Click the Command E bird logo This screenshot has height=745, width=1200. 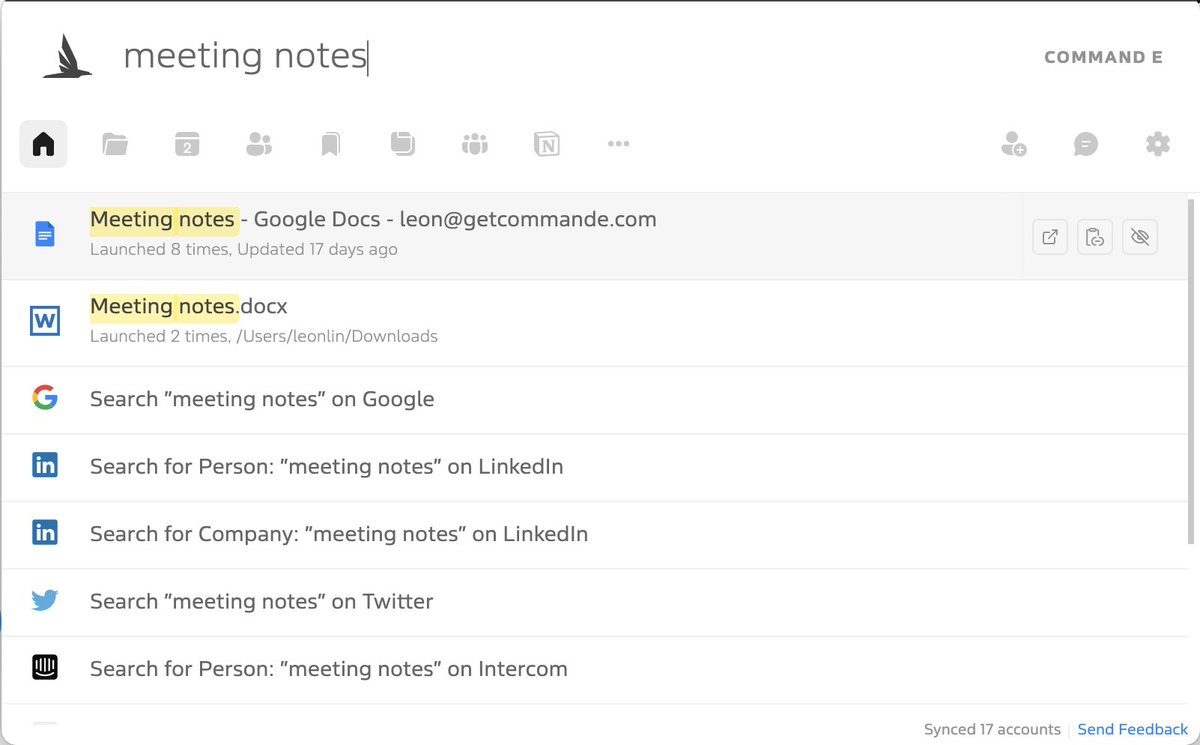coord(67,56)
